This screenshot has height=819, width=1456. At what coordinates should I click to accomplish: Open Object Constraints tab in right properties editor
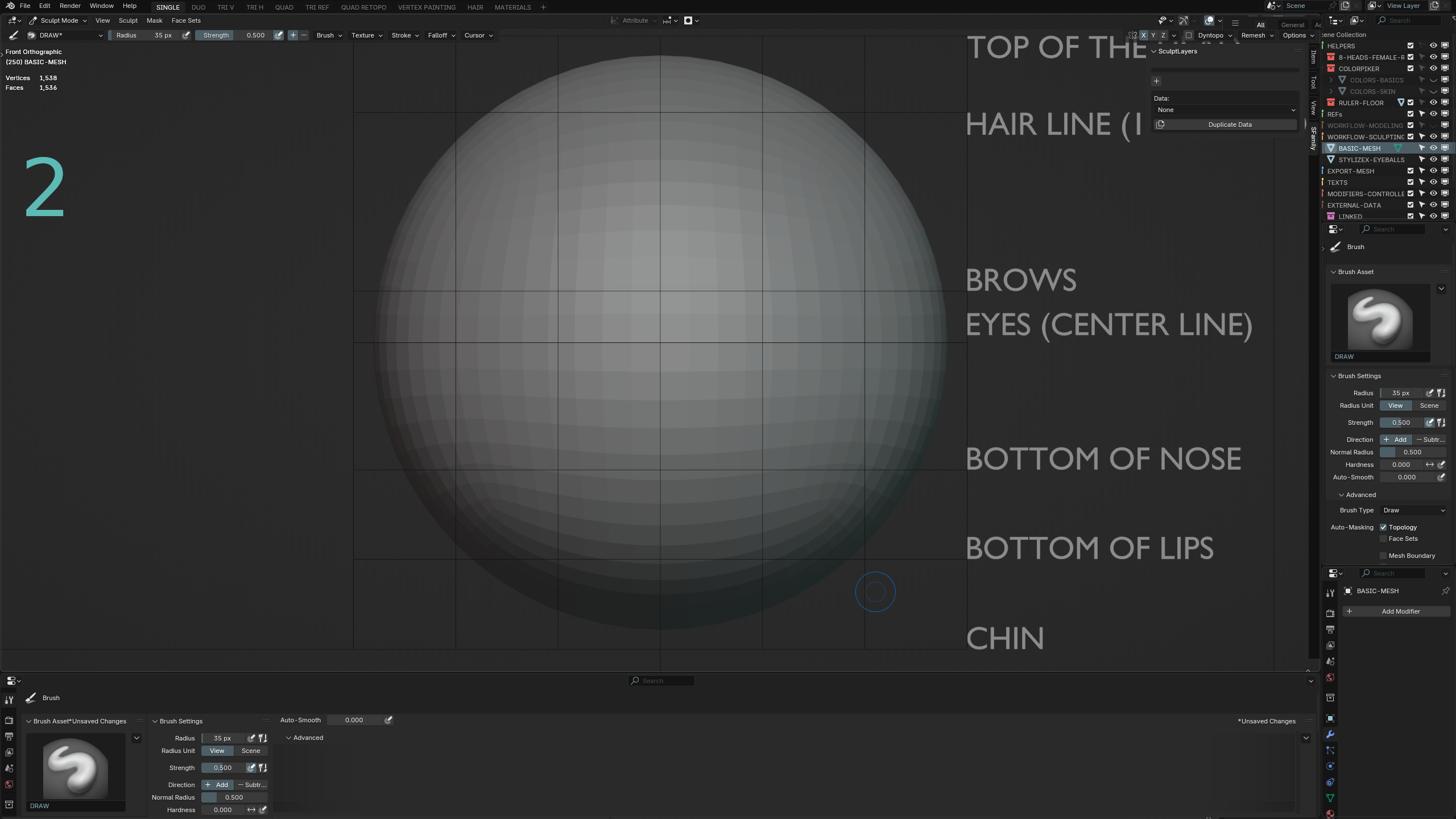(1330, 782)
